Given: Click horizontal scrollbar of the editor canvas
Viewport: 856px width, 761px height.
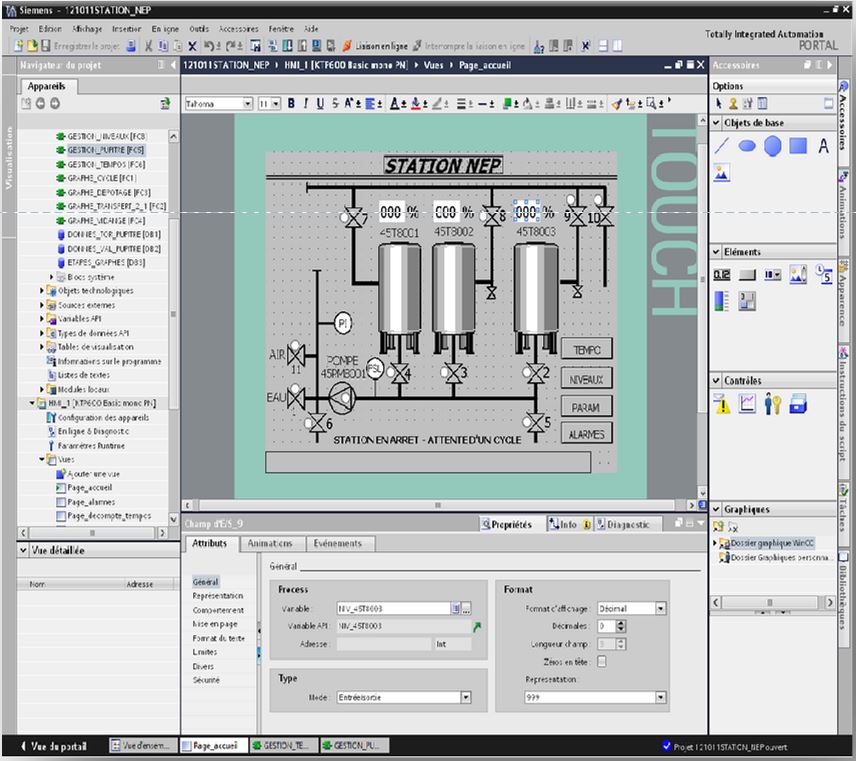Looking at the screenshot, I should (x=438, y=506).
